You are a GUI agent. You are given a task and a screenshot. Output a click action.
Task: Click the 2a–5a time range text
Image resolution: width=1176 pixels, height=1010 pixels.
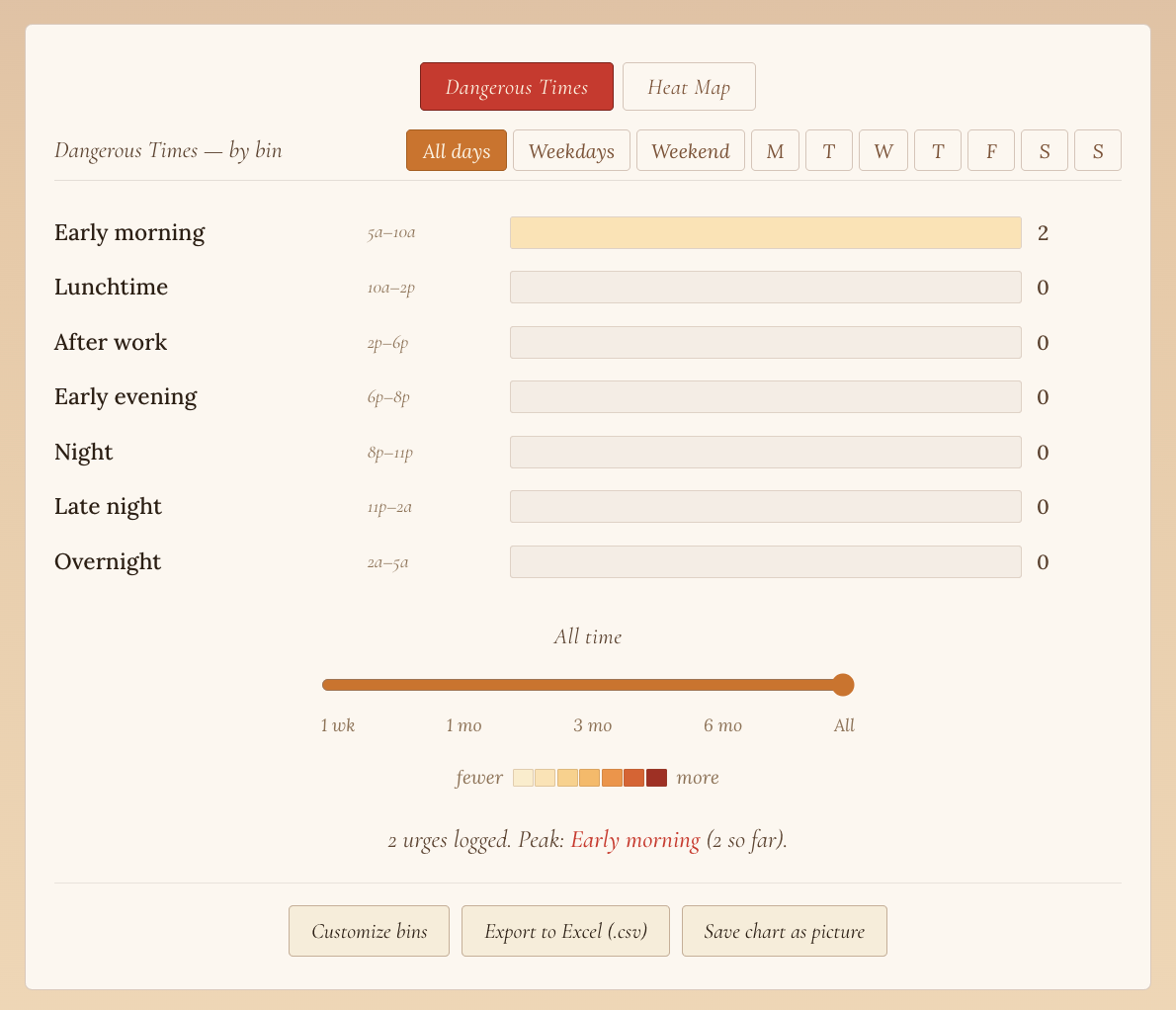(x=387, y=562)
